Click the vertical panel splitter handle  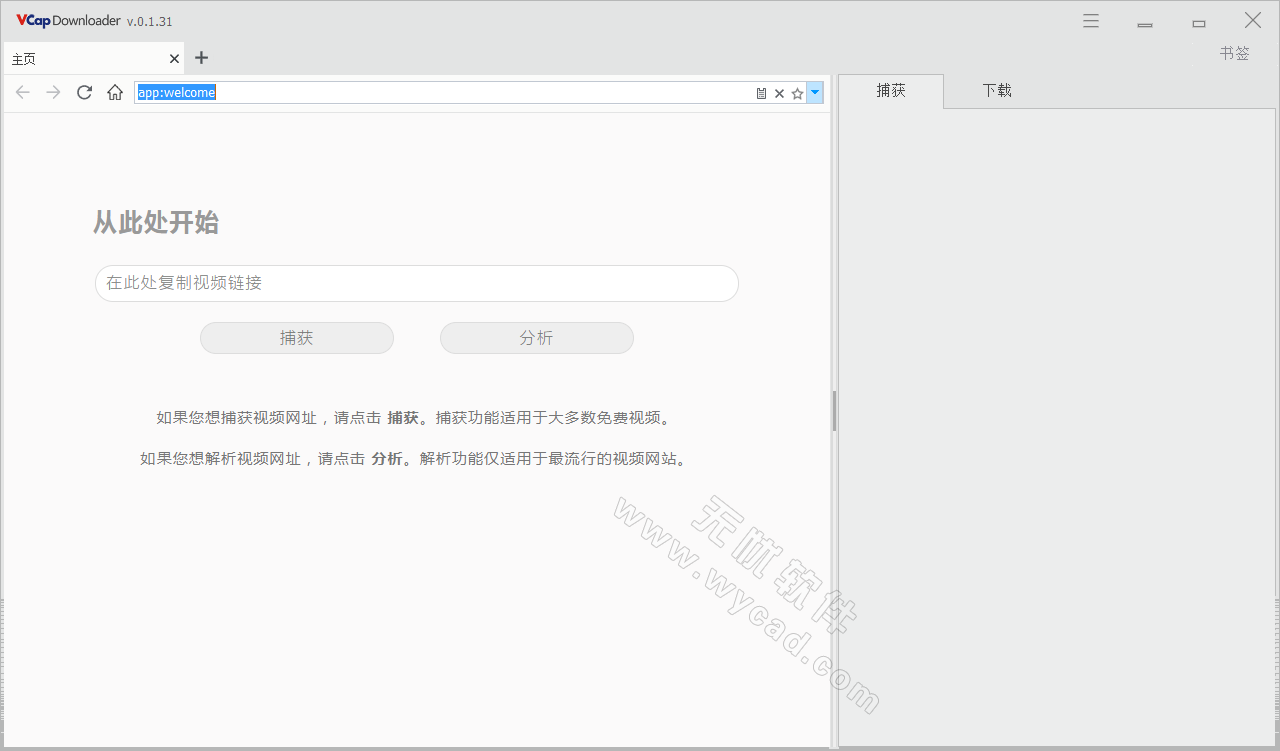834,410
